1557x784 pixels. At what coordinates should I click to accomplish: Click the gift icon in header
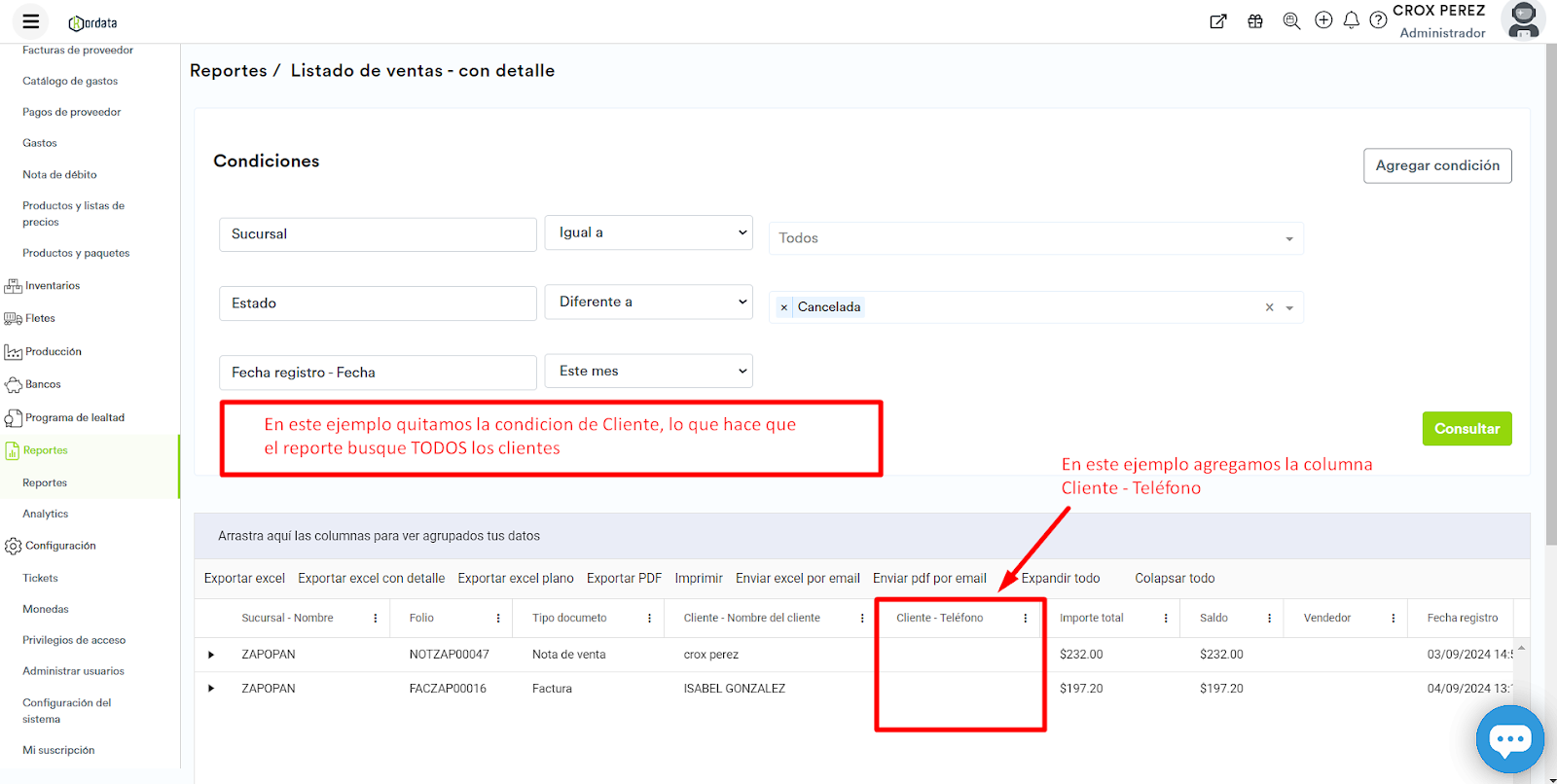pyautogui.click(x=1255, y=21)
